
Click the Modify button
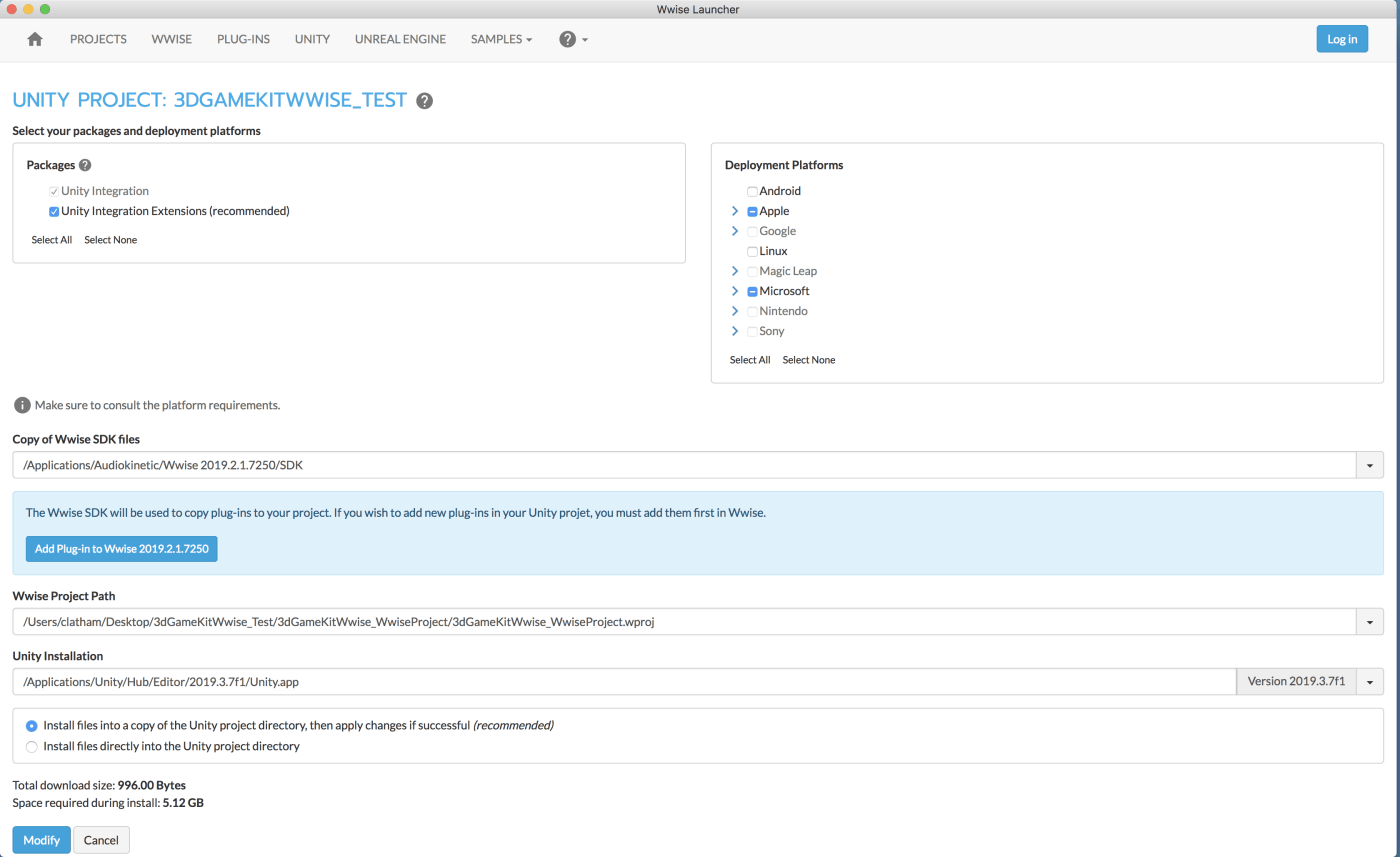click(x=41, y=840)
